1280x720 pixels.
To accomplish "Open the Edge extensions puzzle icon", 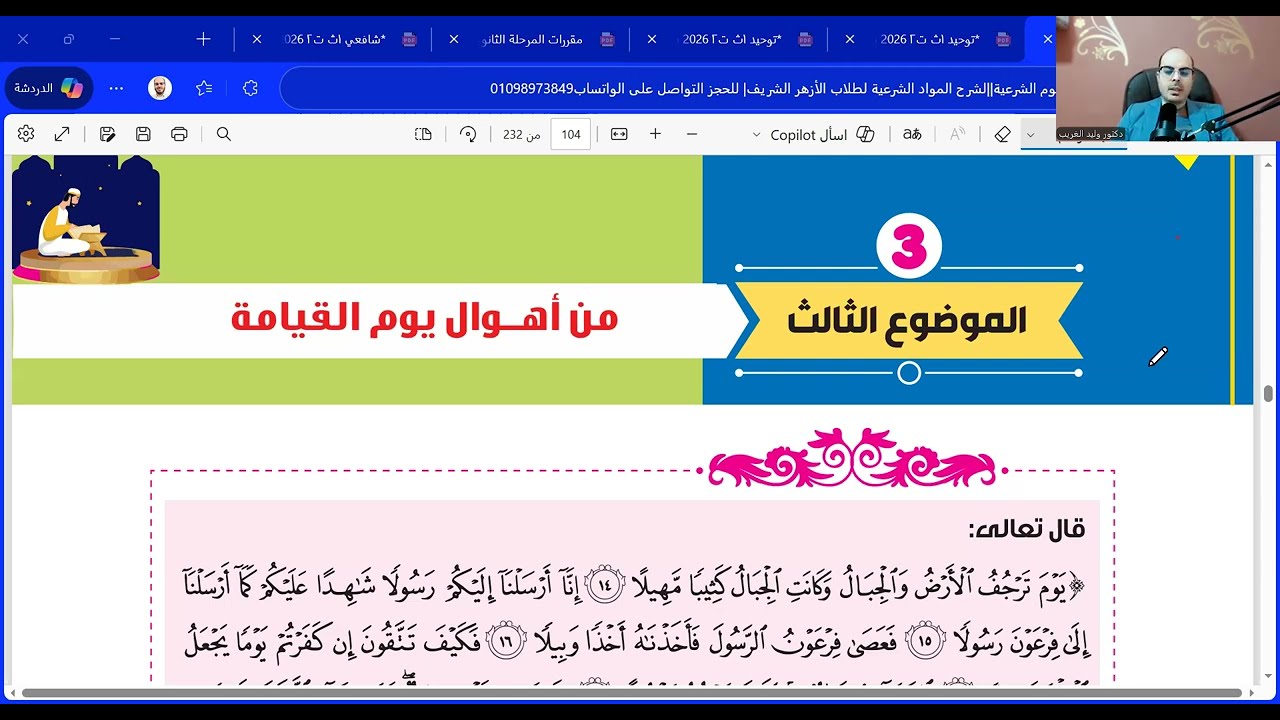I will (250, 88).
